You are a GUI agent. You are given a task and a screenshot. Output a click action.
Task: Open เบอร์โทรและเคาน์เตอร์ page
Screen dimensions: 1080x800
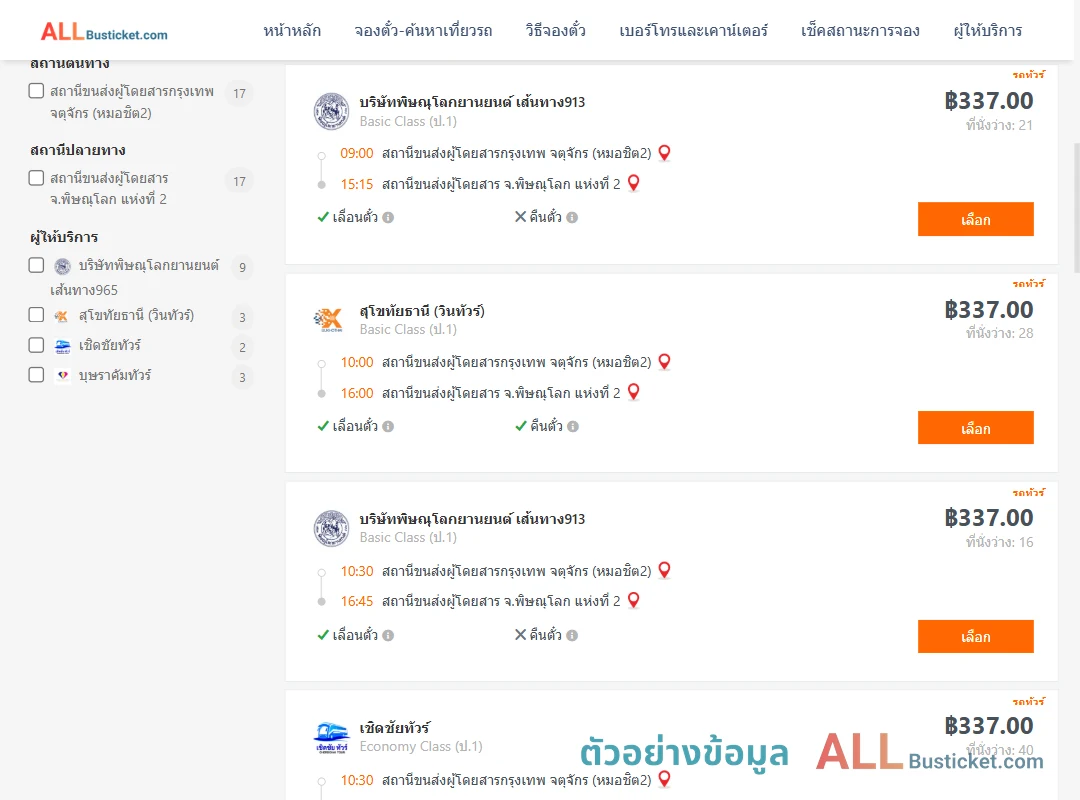[x=693, y=31]
